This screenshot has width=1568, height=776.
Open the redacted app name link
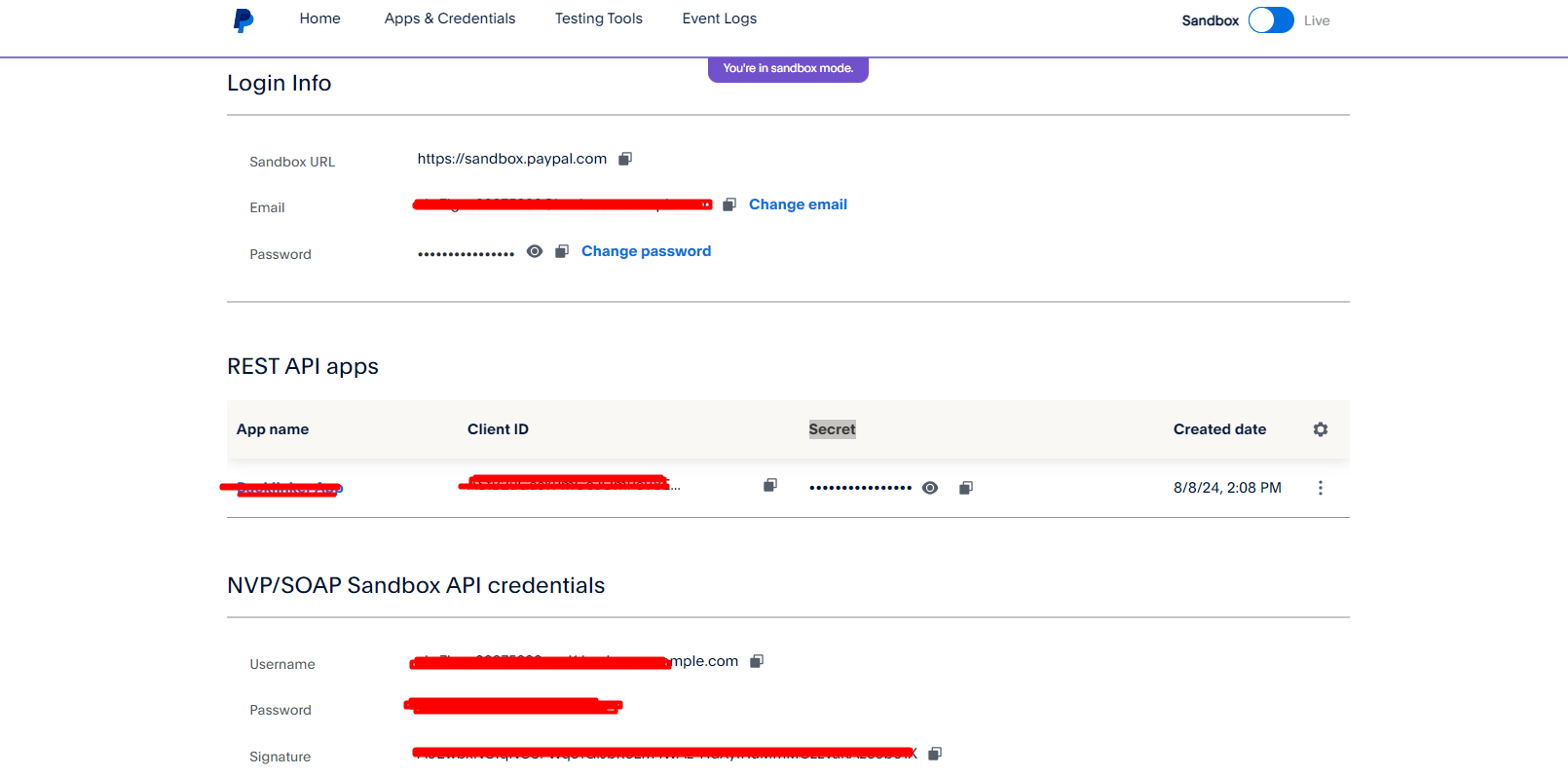289,488
